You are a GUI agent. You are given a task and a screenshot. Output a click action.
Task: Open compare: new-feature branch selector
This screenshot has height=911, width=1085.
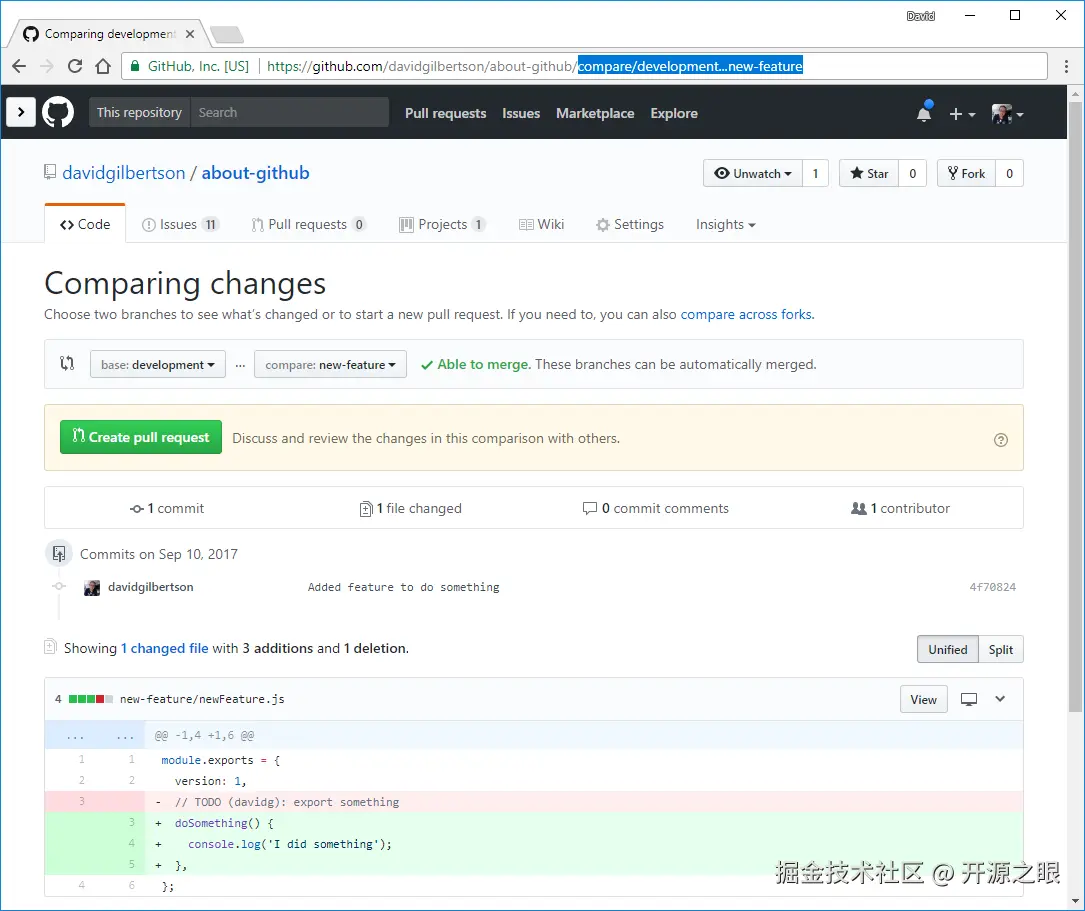tap(330, 365)
